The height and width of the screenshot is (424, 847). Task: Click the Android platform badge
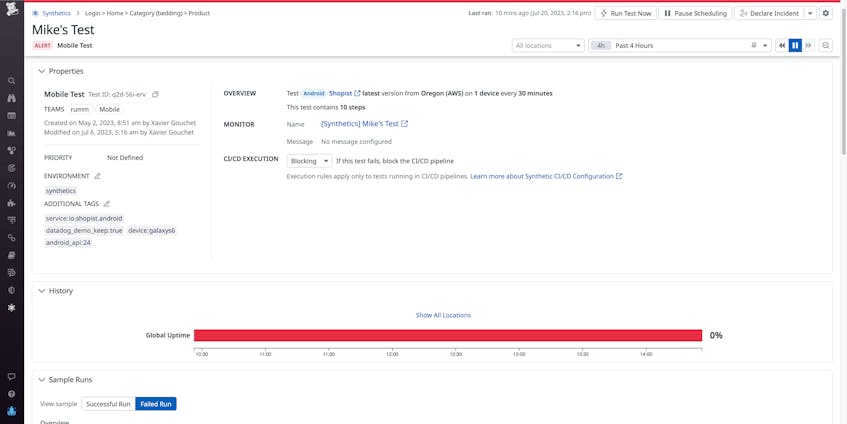pyautogui.click(x=314, y=93)
